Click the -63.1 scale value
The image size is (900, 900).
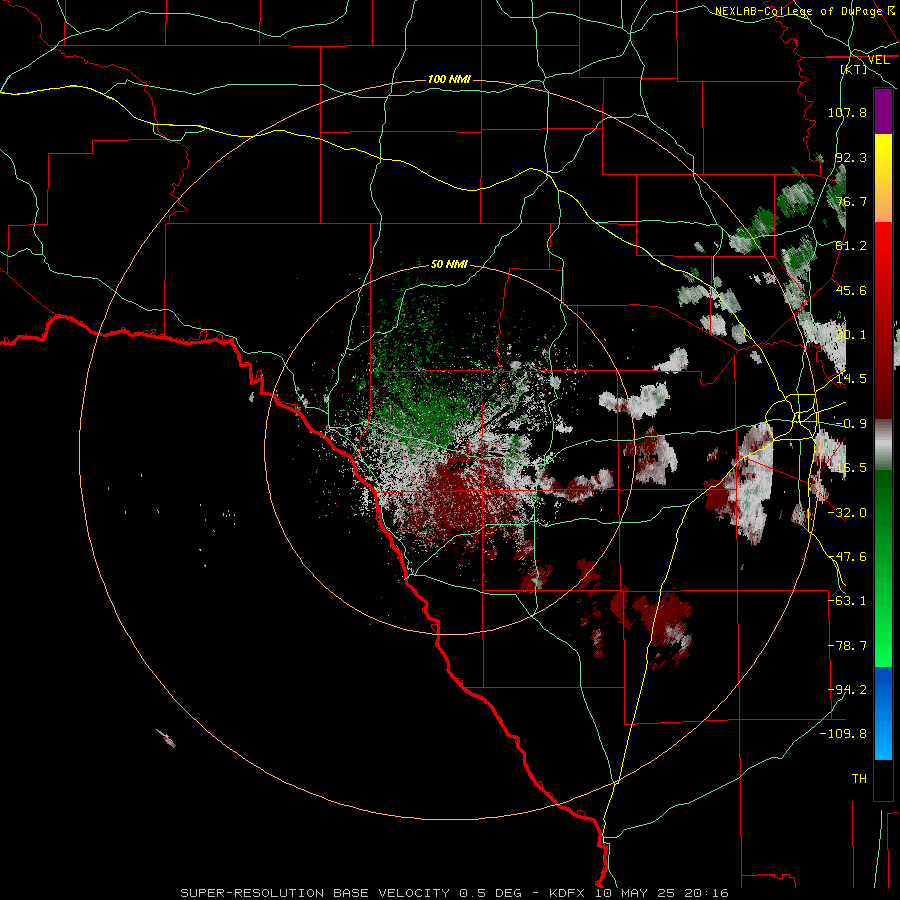847,601
